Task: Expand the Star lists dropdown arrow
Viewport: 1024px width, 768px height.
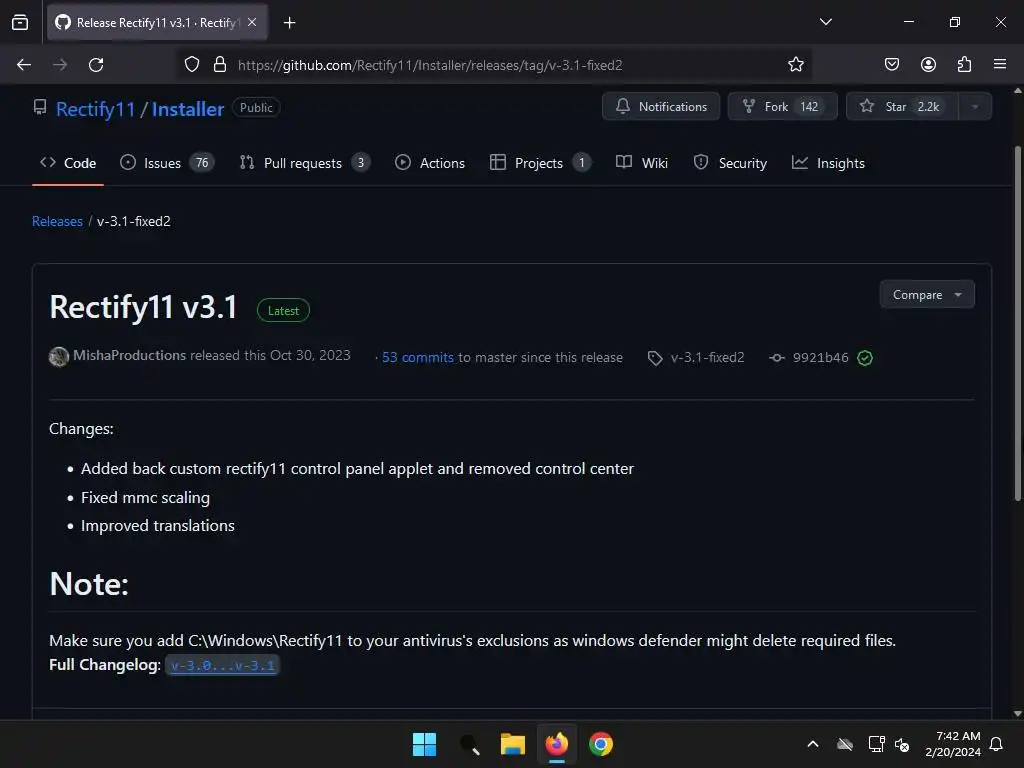Action: pyautogui.click(x=975, y=106)
